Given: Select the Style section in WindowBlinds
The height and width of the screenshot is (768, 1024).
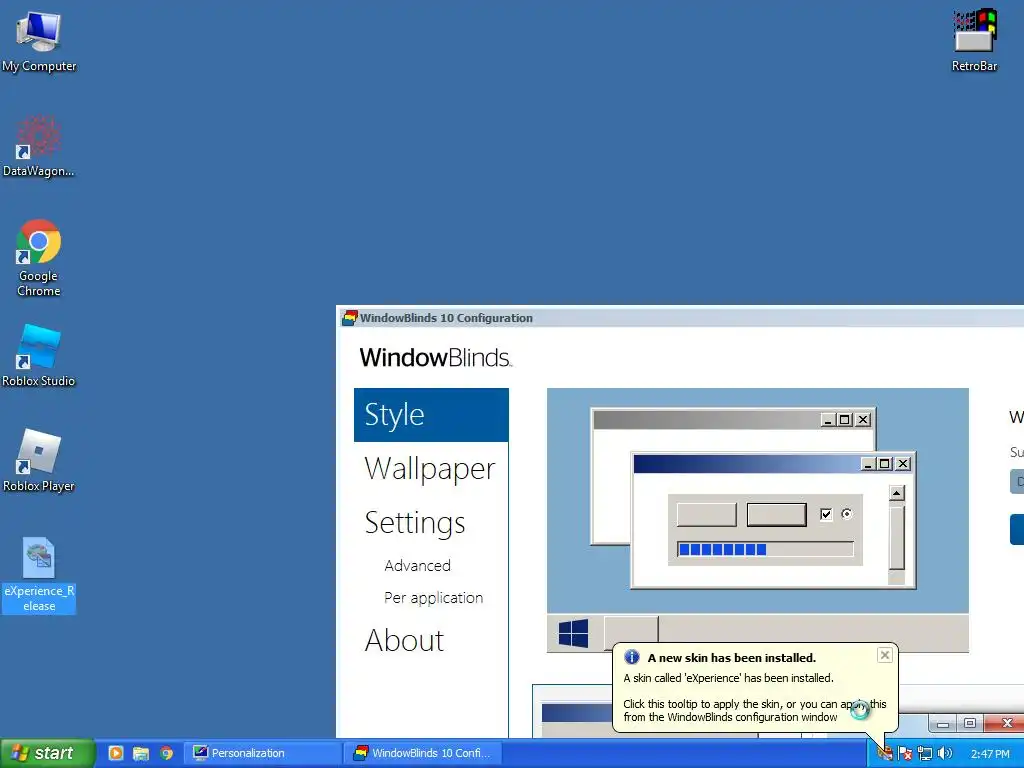Looking at the screenshot, I should 431,415.
